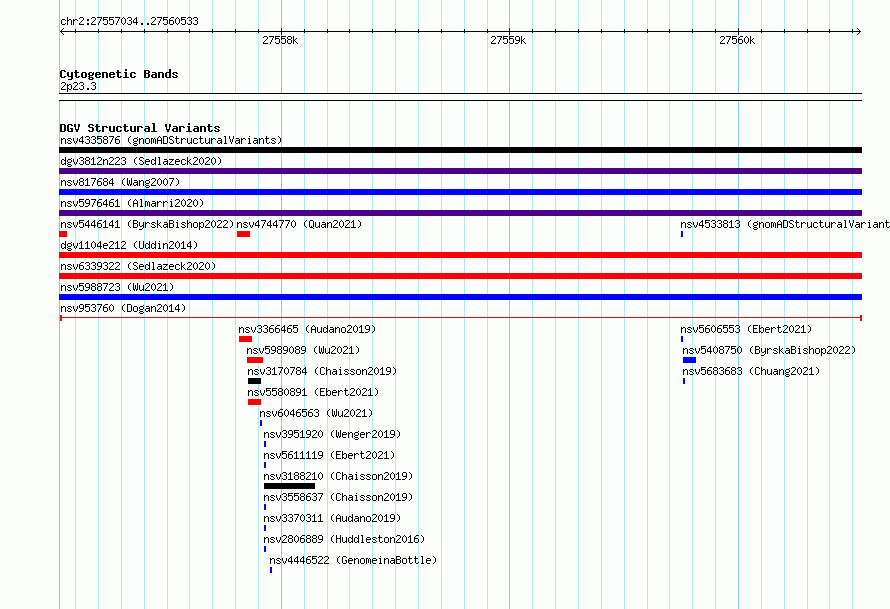Click blue tick under nsv4446522
Image resolution: width=890 pixels, height=609 pixels.
pyautogui.click(x=271, y=570)
